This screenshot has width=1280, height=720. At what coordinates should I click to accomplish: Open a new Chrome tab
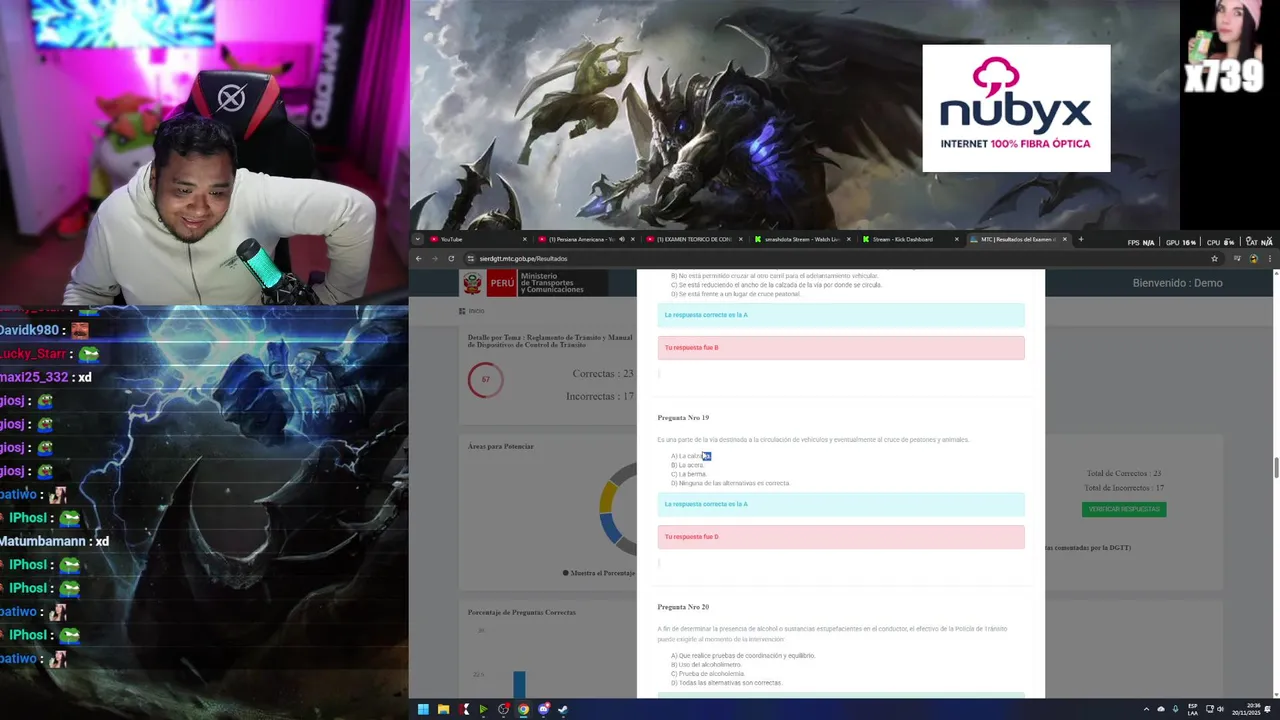pos(1080,239)
